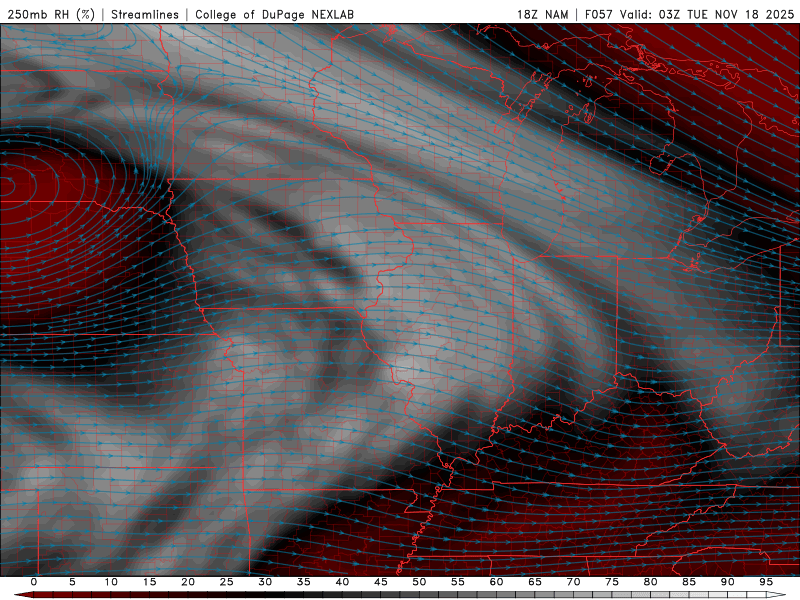Click the colorbar tick label "10"
800x600 pixels.
[x=111, y=582]
